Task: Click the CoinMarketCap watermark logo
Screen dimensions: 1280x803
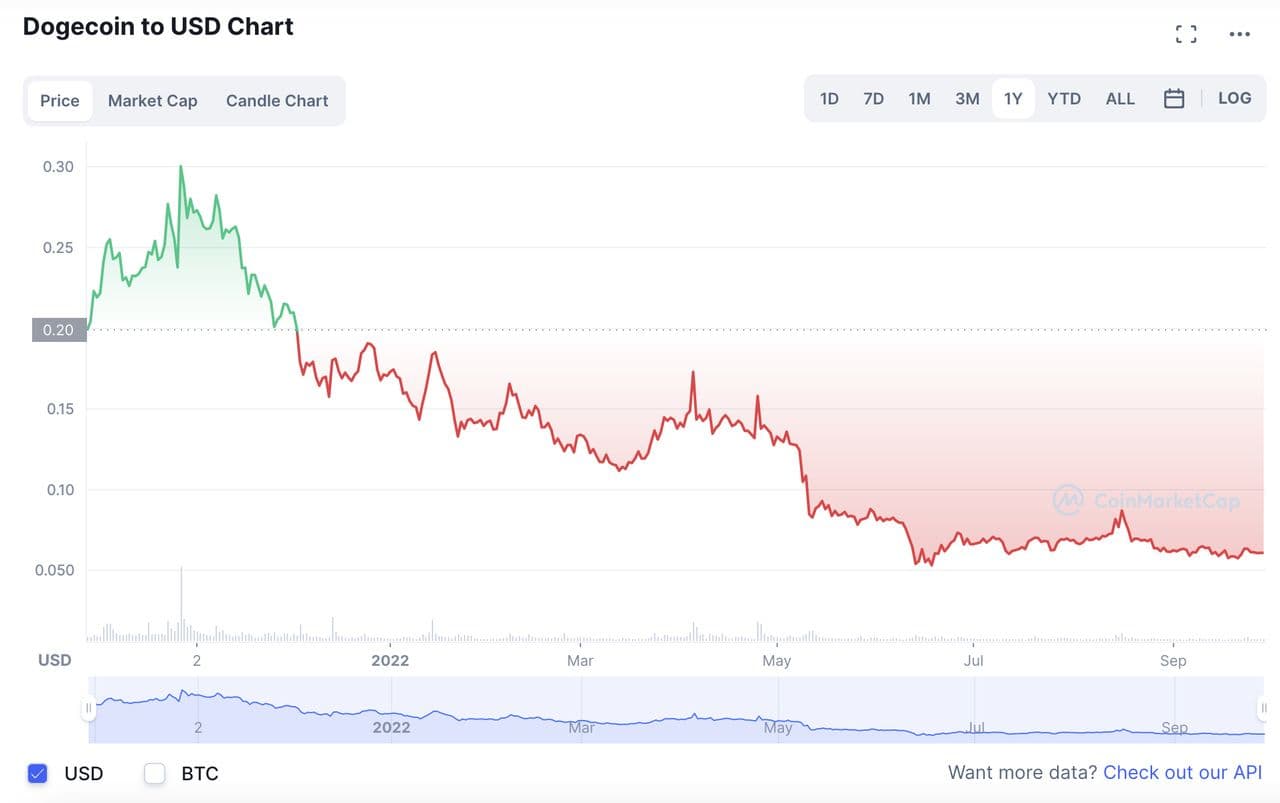Action: (1145, 500)
